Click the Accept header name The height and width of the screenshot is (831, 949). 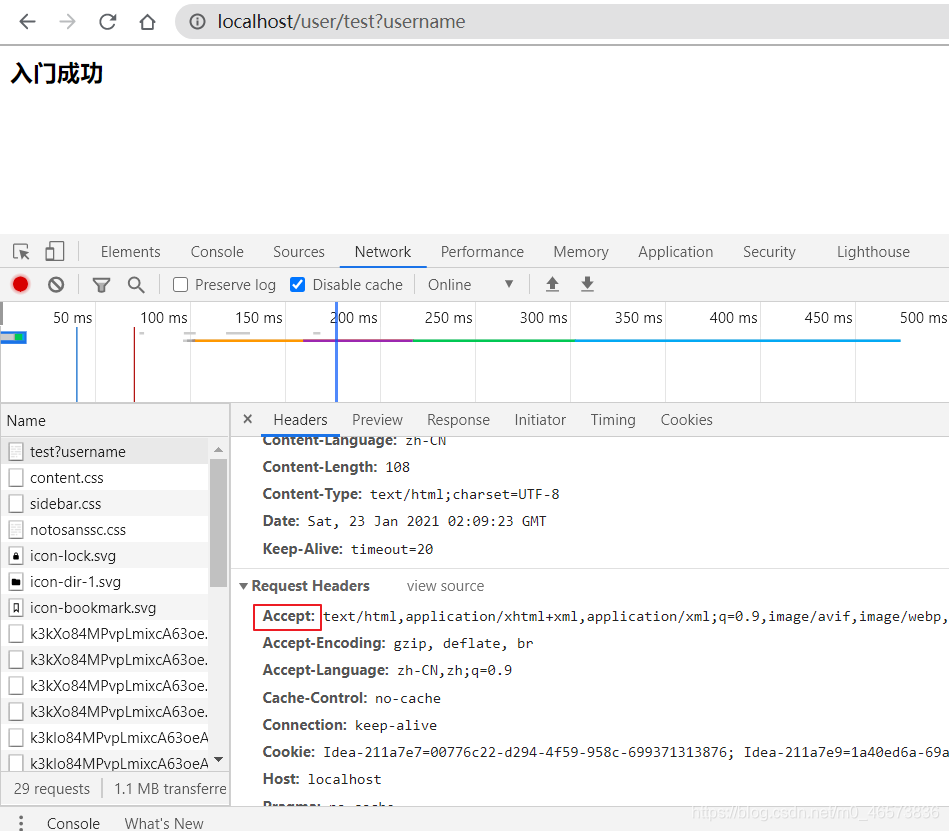point(289,616)
